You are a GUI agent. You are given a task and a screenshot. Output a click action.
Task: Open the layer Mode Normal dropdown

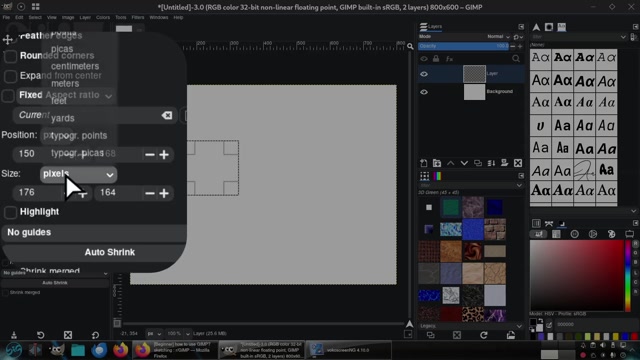tap(498, 37)
